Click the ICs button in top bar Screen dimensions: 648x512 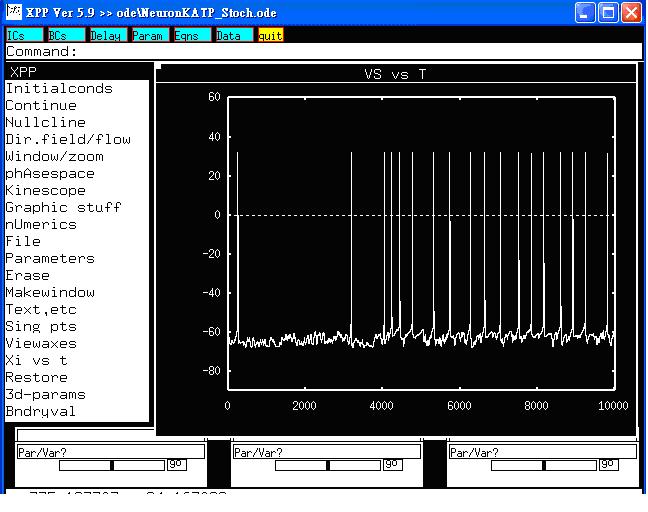click(24, 35)
